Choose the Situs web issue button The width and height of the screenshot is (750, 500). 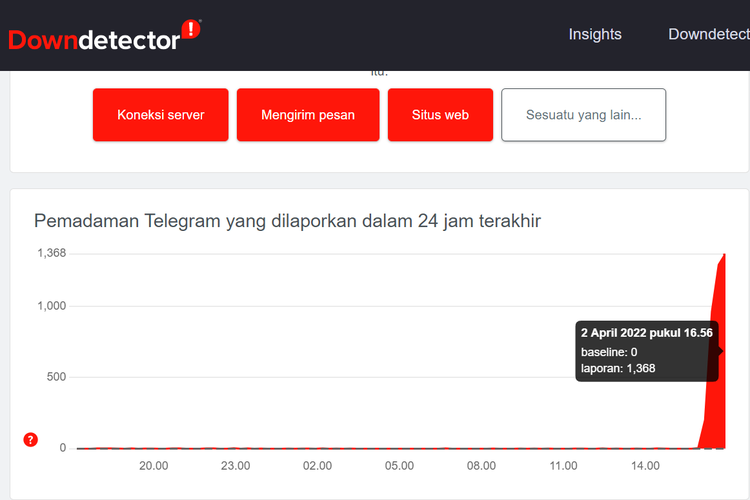pyautogui.click(x=440, y=115)
